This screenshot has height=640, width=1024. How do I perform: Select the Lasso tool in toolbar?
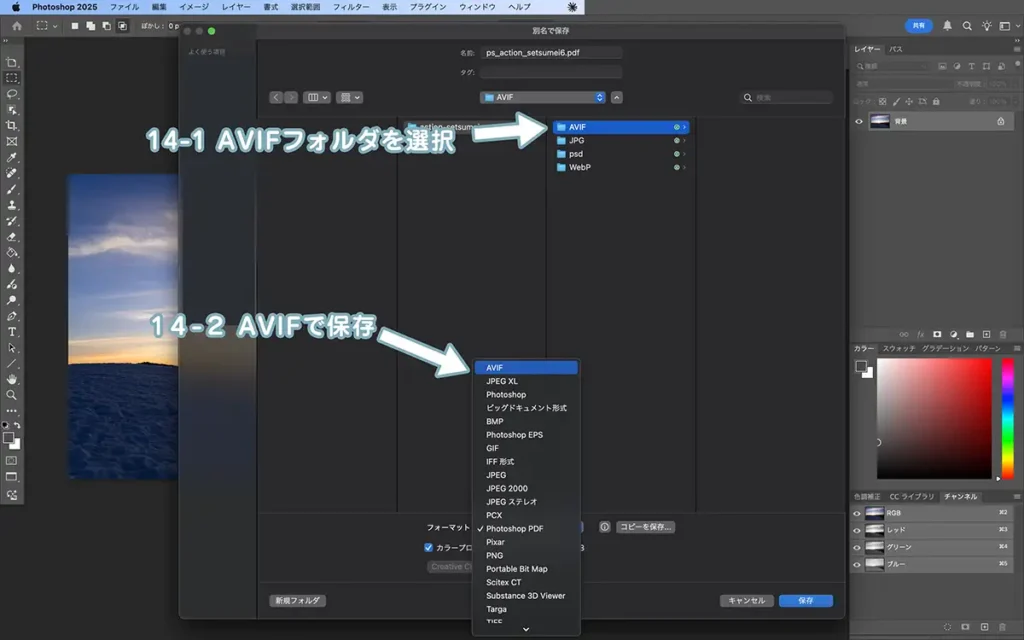pos(12,93)
